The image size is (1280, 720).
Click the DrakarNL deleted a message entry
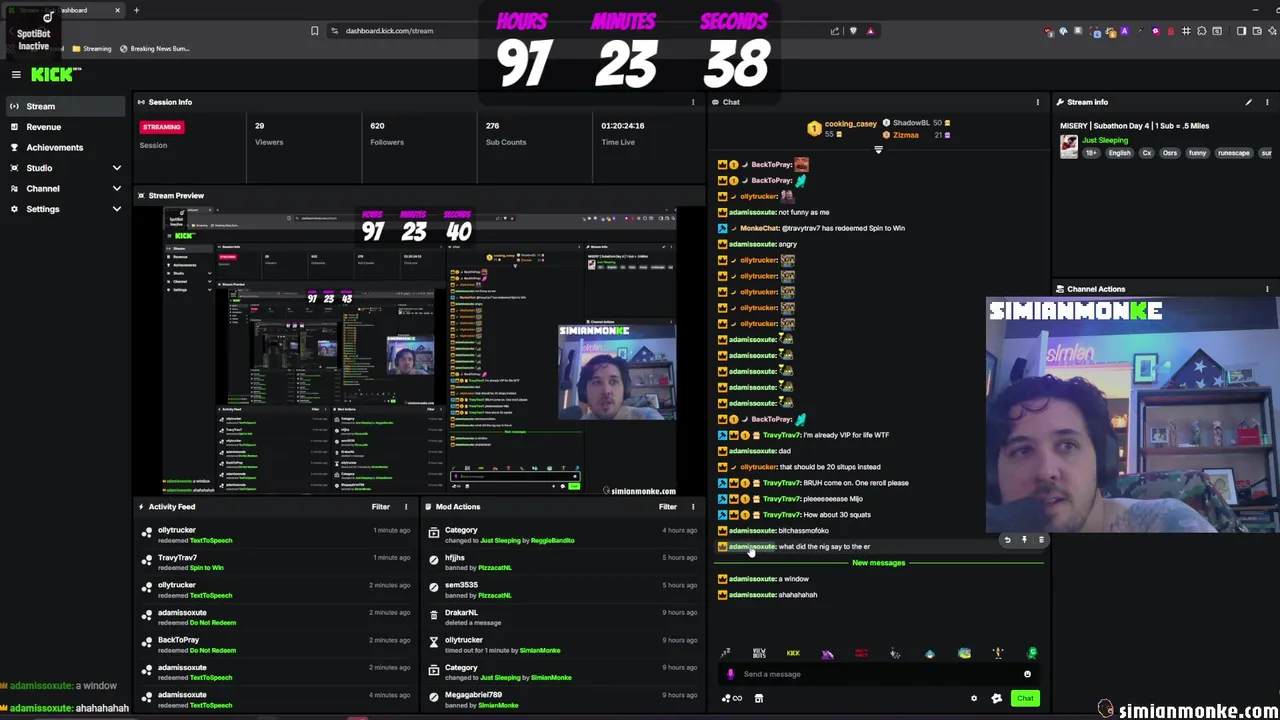pos(562,618)
